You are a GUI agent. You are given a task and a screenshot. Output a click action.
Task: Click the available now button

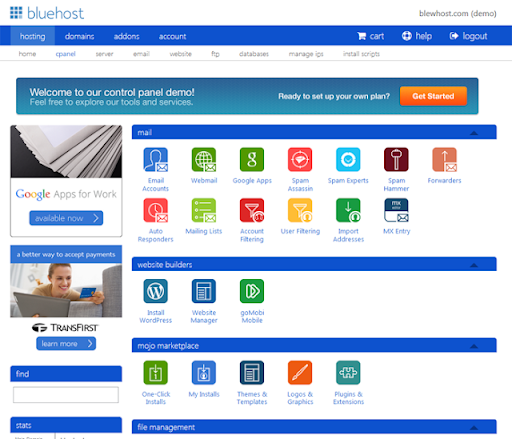(x=66, y=218)
